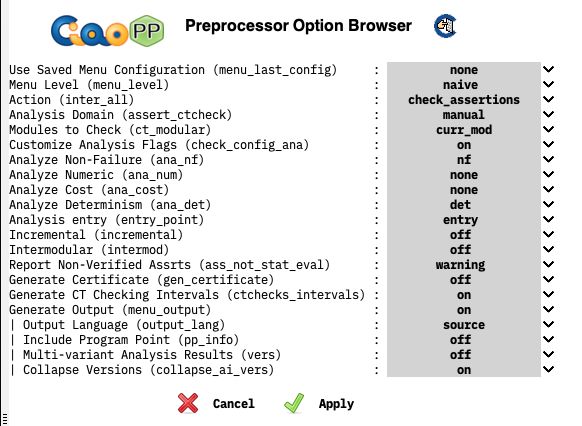This screenshot has width=582, height=426.
Task: Click the chevron arrow for Analyze Cost
Action: point(548,189)
